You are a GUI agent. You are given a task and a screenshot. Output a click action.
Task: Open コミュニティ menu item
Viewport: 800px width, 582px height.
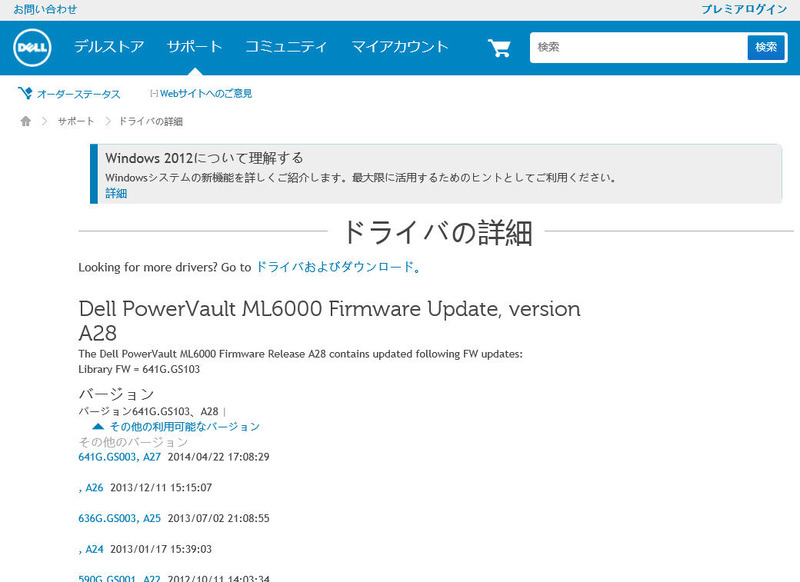[286, 47]
